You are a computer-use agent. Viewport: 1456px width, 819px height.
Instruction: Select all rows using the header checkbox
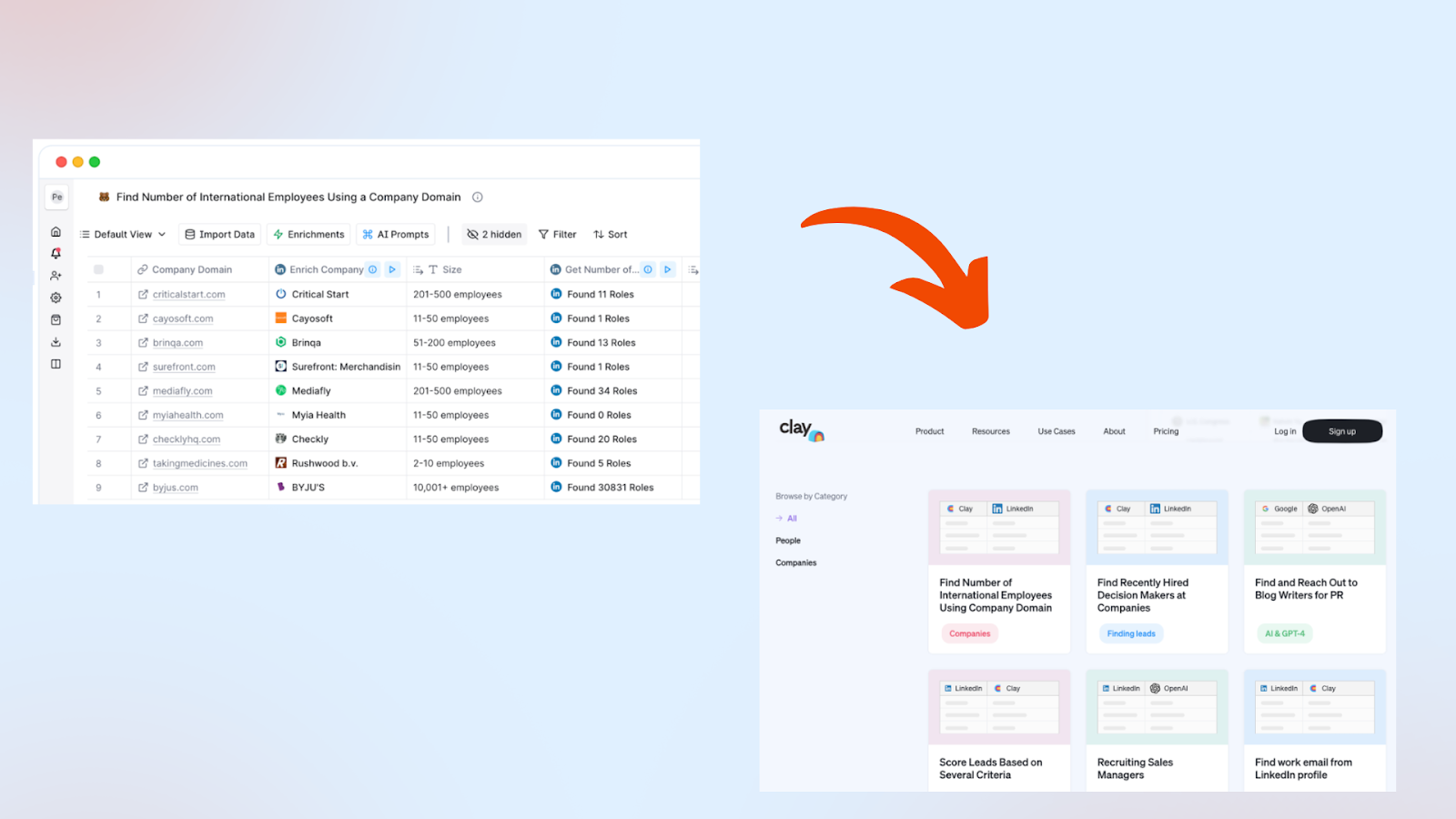(97, 269)
